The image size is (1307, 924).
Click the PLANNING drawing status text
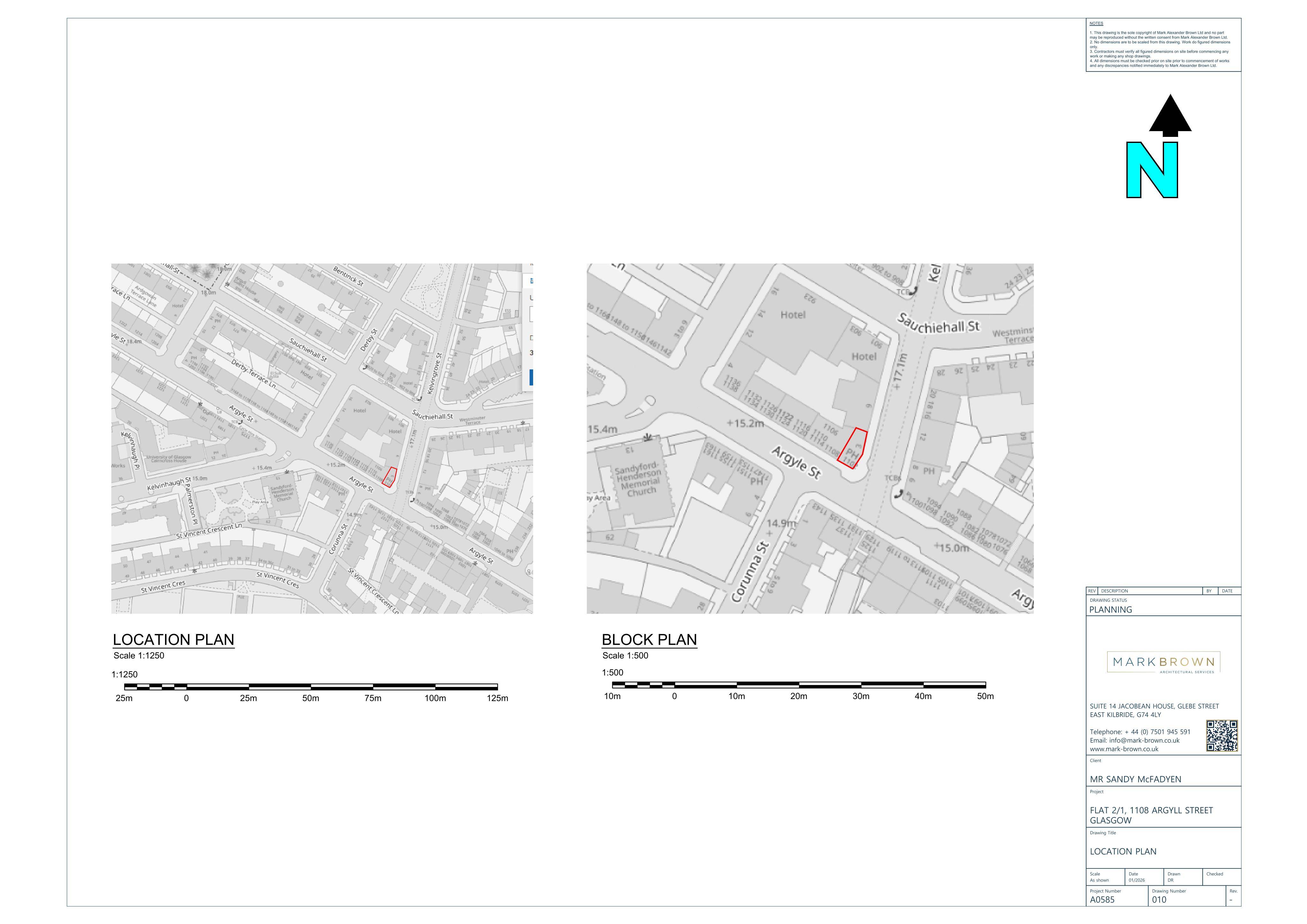(1111, 609)
